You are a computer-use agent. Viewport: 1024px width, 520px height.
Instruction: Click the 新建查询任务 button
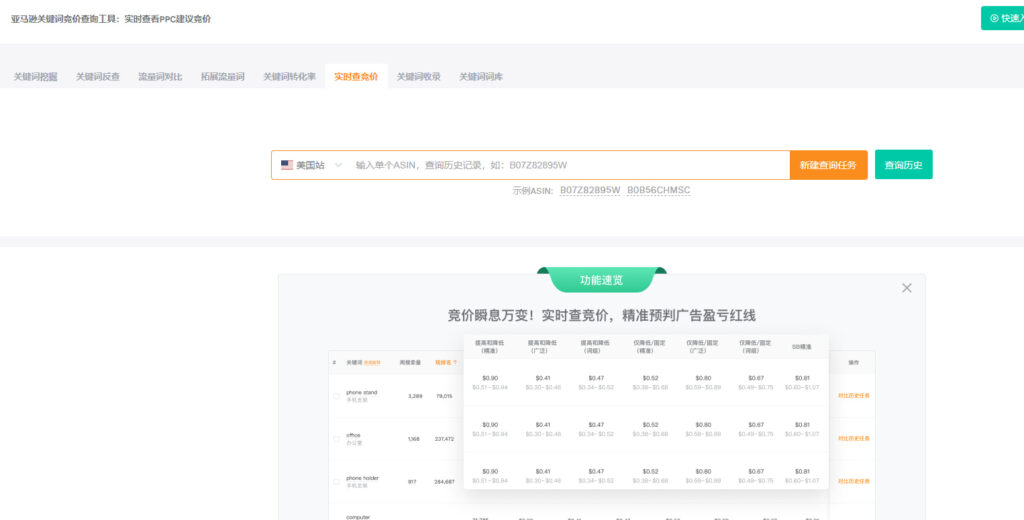coord(828,165)
